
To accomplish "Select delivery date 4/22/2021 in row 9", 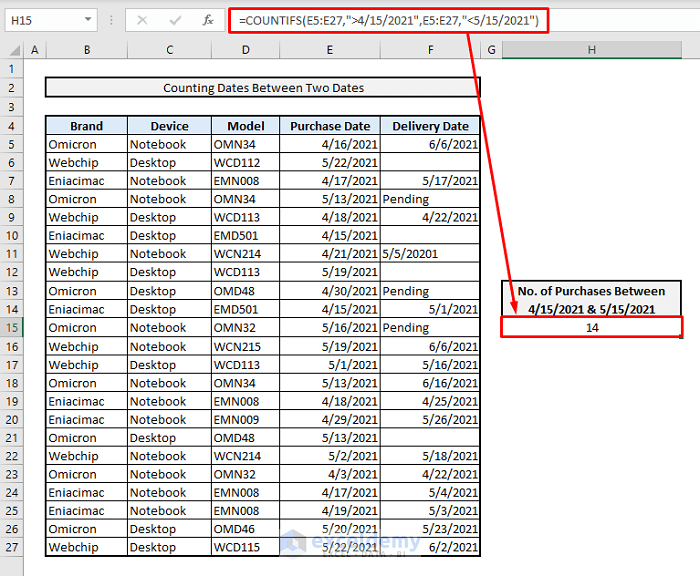I will [430, 217].
